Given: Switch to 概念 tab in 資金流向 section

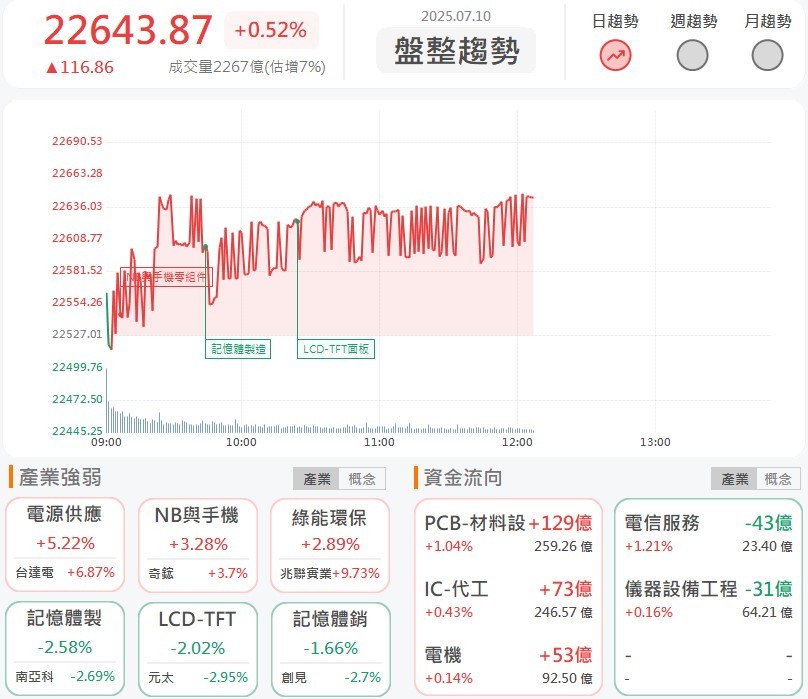Looking at the screenshot, I should (x=778, y=479).
